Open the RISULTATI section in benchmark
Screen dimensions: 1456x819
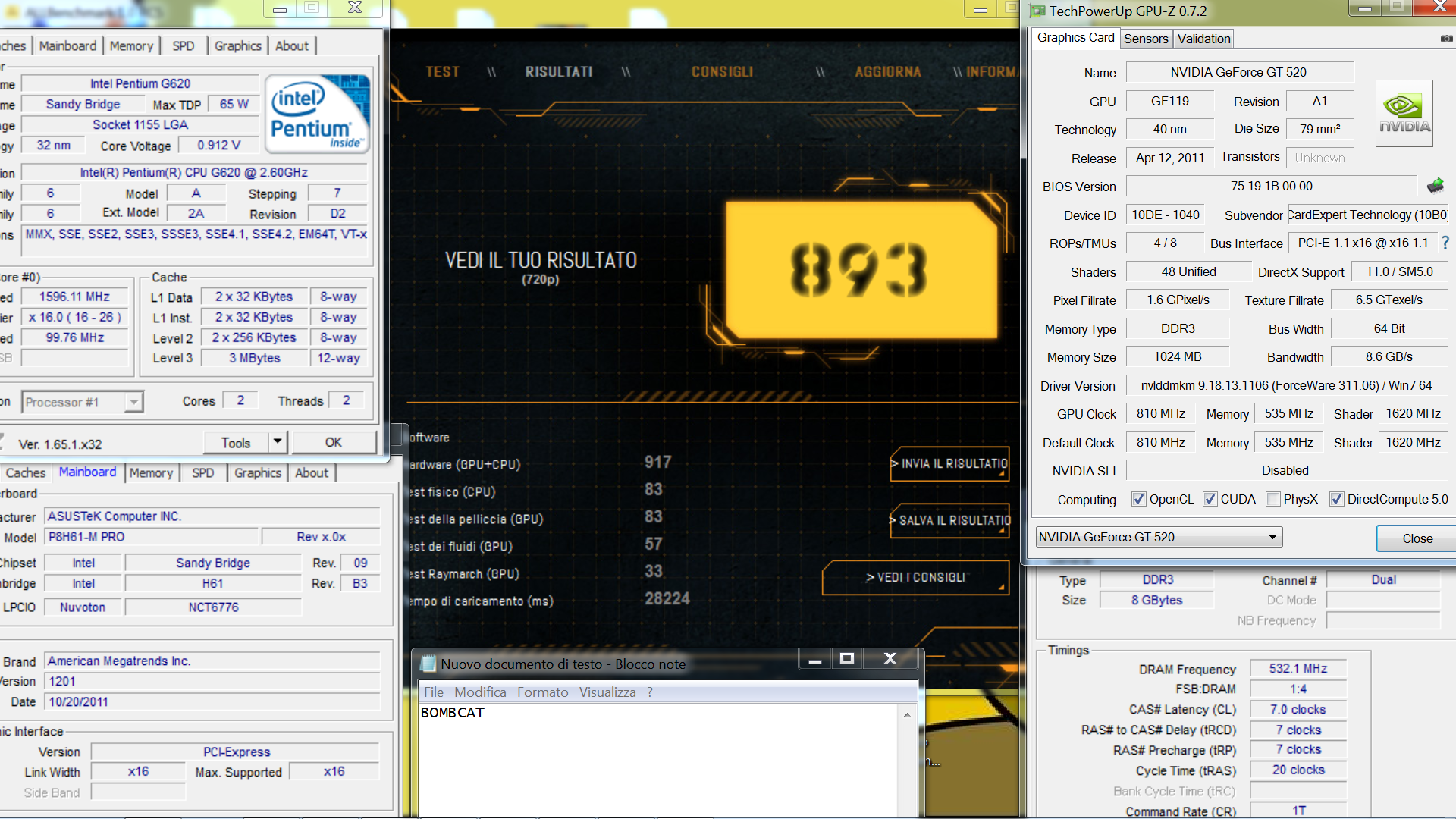(x=559, y=72)
